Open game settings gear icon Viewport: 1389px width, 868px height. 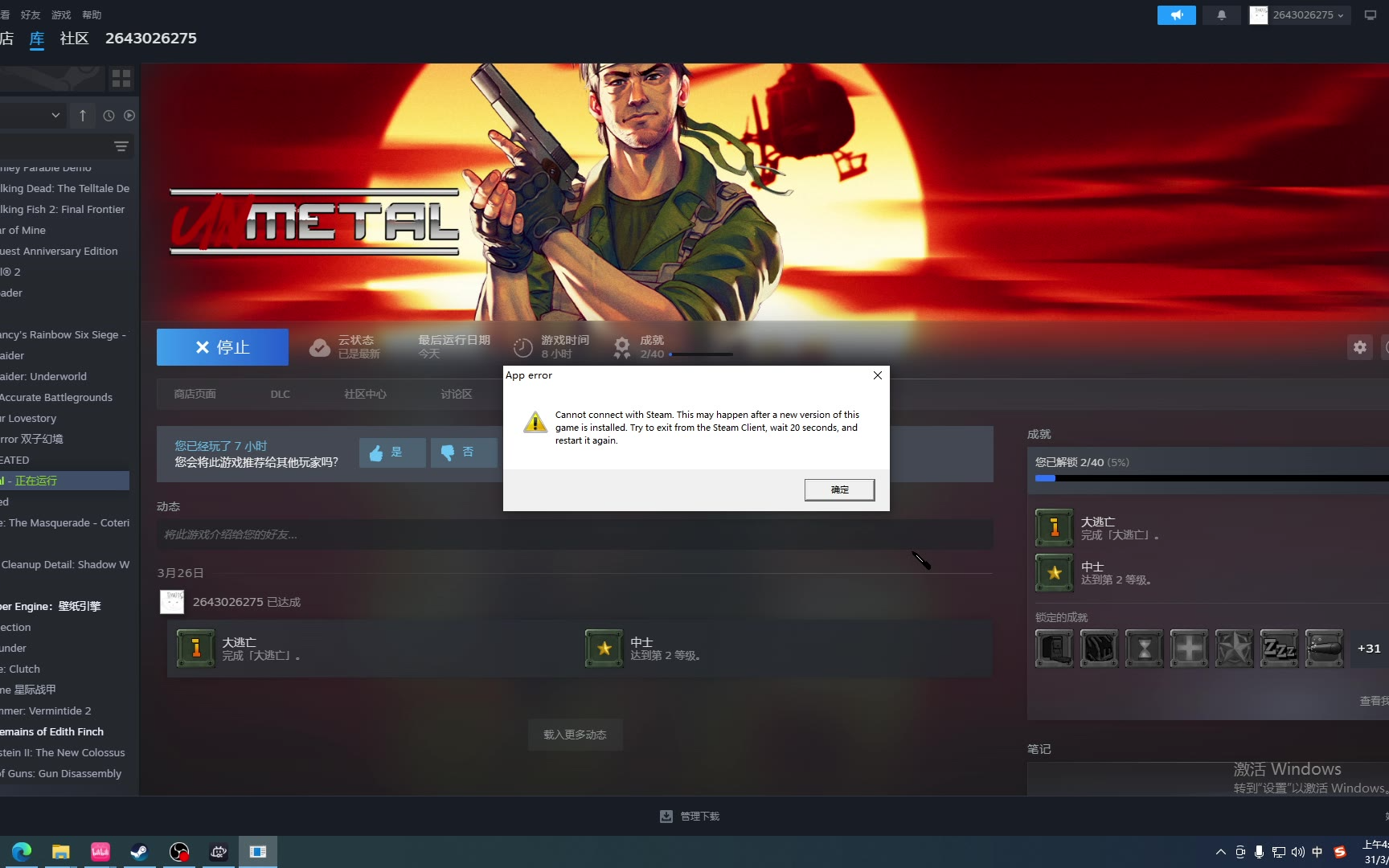(x=1359, y=347)
